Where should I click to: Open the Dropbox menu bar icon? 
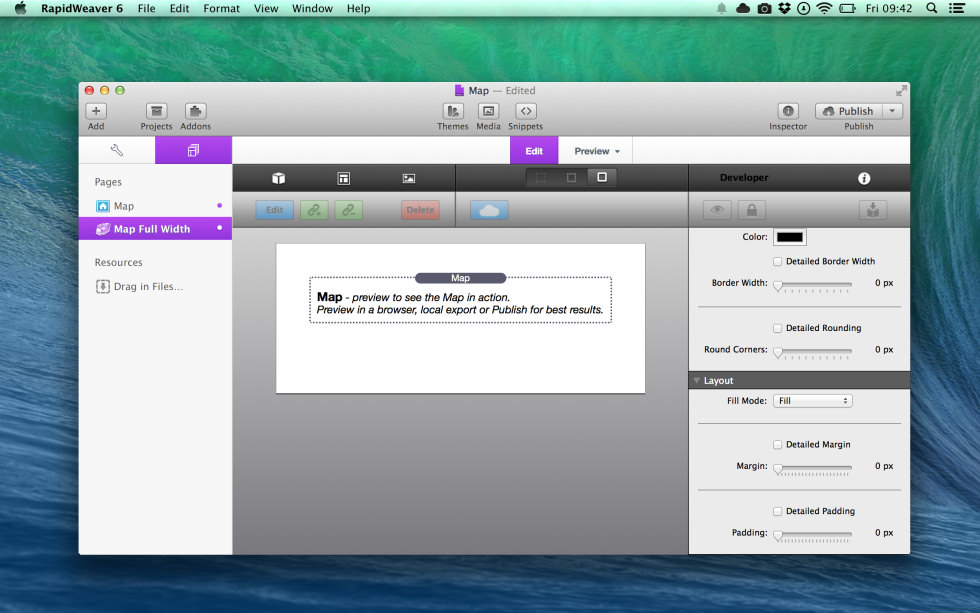click(x=784, y=8)
